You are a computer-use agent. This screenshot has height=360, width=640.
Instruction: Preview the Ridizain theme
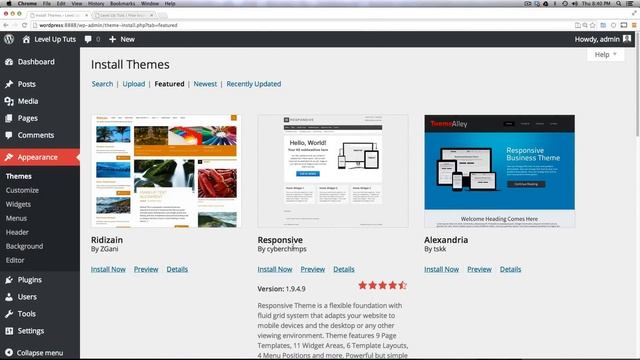[146, 269]
